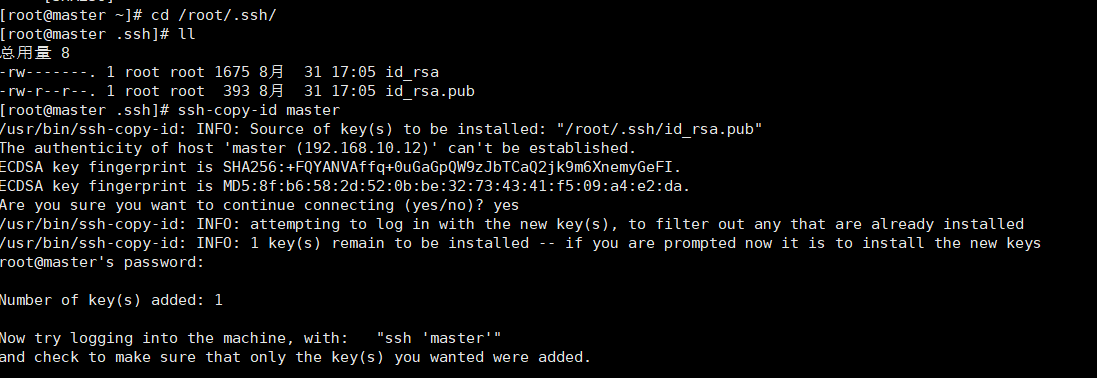Click the 'attempting to log in' INFO line

click(512, 224)
